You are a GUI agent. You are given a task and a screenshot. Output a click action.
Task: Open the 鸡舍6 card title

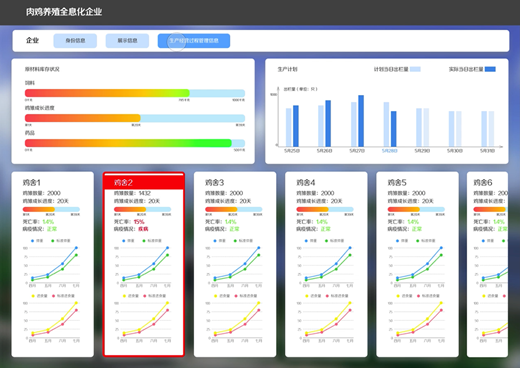(483, 183)
